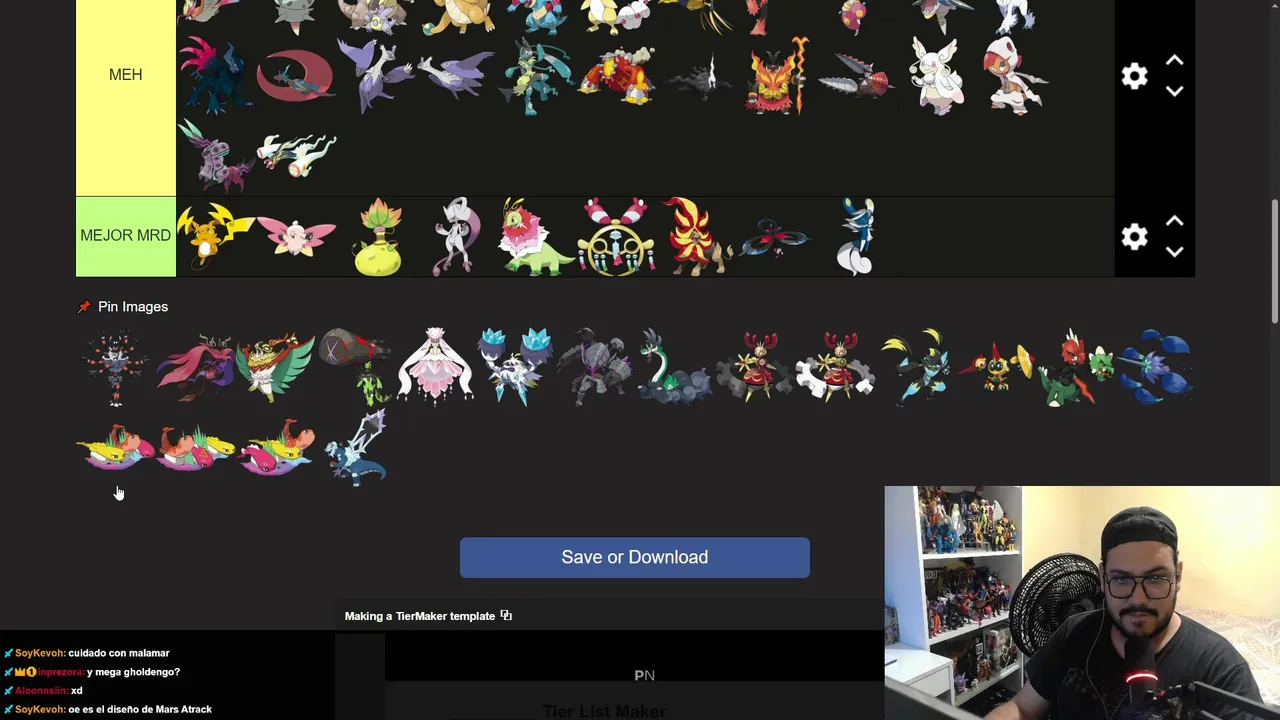Click the page's vertical scrollbar thumb
This screenshot has height=720, width=1280.
coord(1275,261)
